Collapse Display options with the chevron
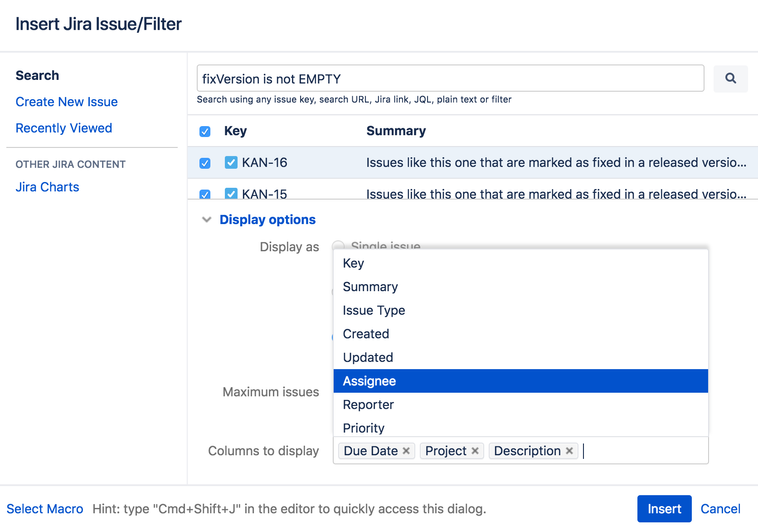Viewport: 758px width, 527px height. [206, 220]
